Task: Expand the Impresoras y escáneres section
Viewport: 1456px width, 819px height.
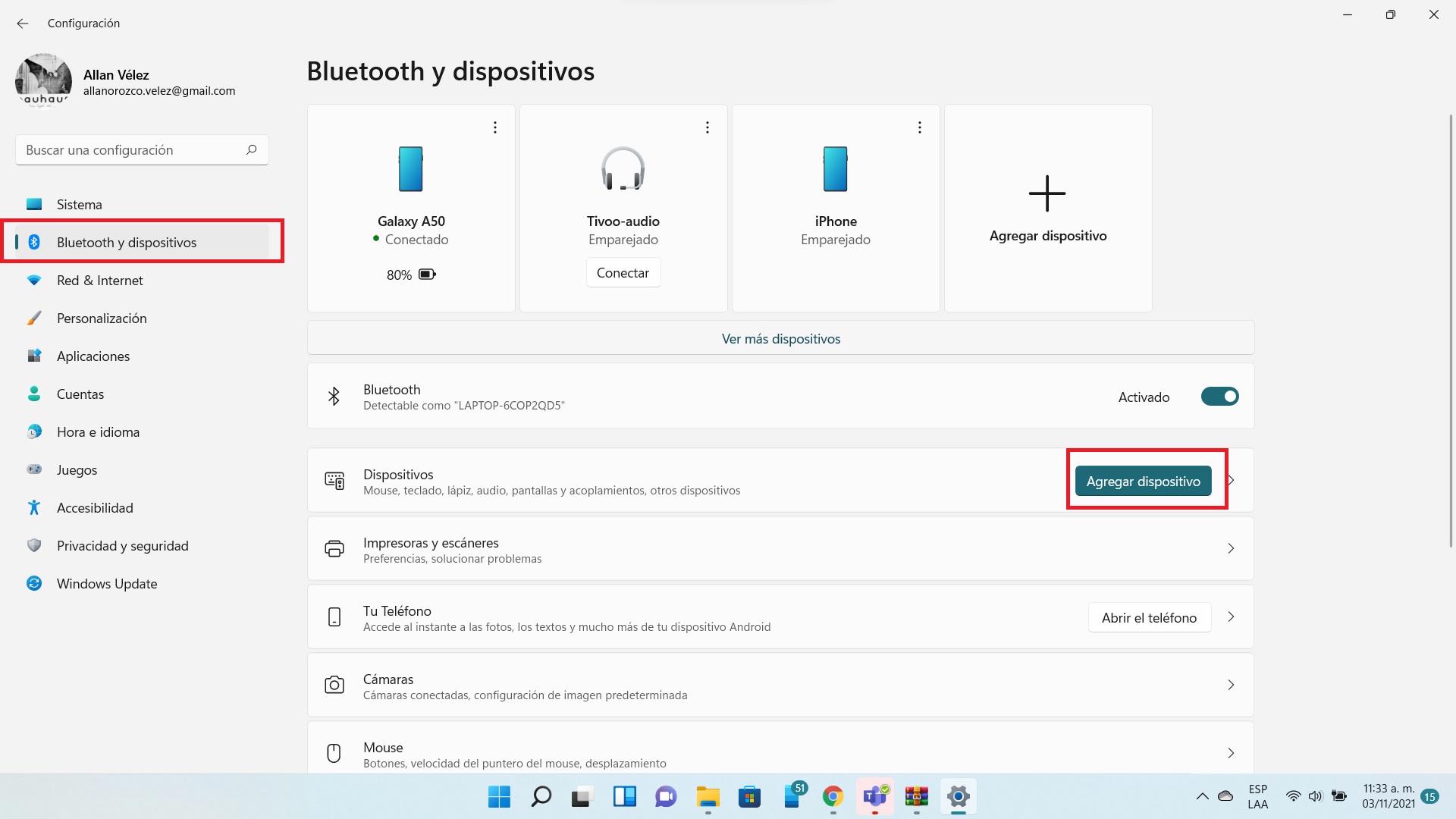Action: [1230, 548]
